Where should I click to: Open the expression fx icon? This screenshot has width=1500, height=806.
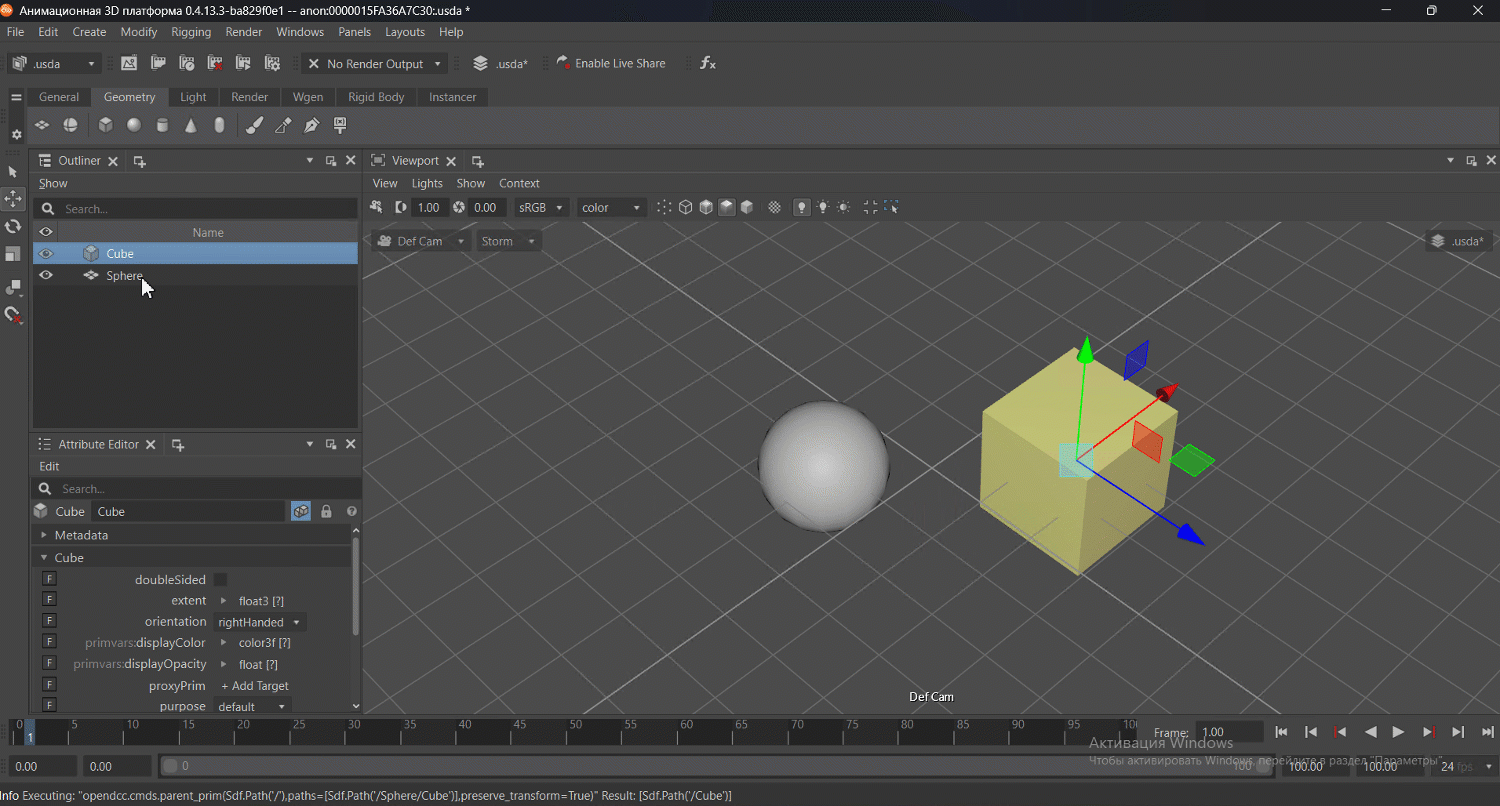pos(708,63)
